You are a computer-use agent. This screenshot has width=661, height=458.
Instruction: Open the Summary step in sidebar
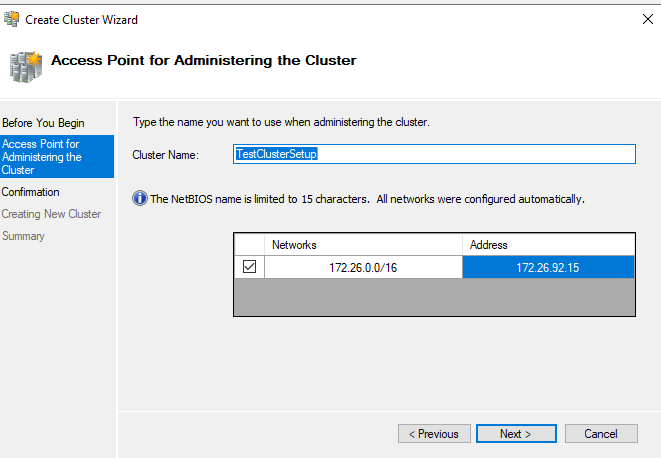[x=24, y=236]
